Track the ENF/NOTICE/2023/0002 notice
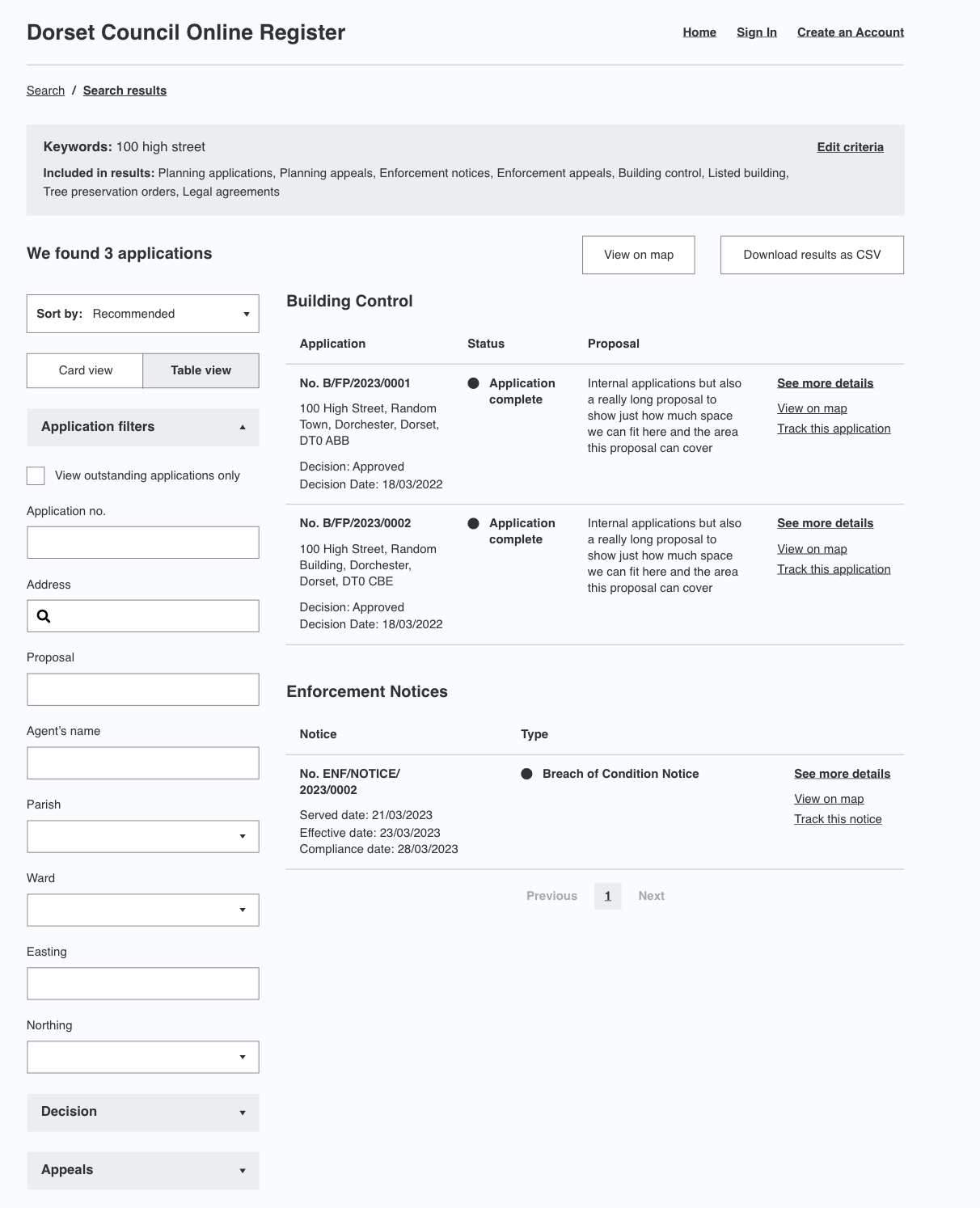 pyautogui.click(x=838, y=818)
